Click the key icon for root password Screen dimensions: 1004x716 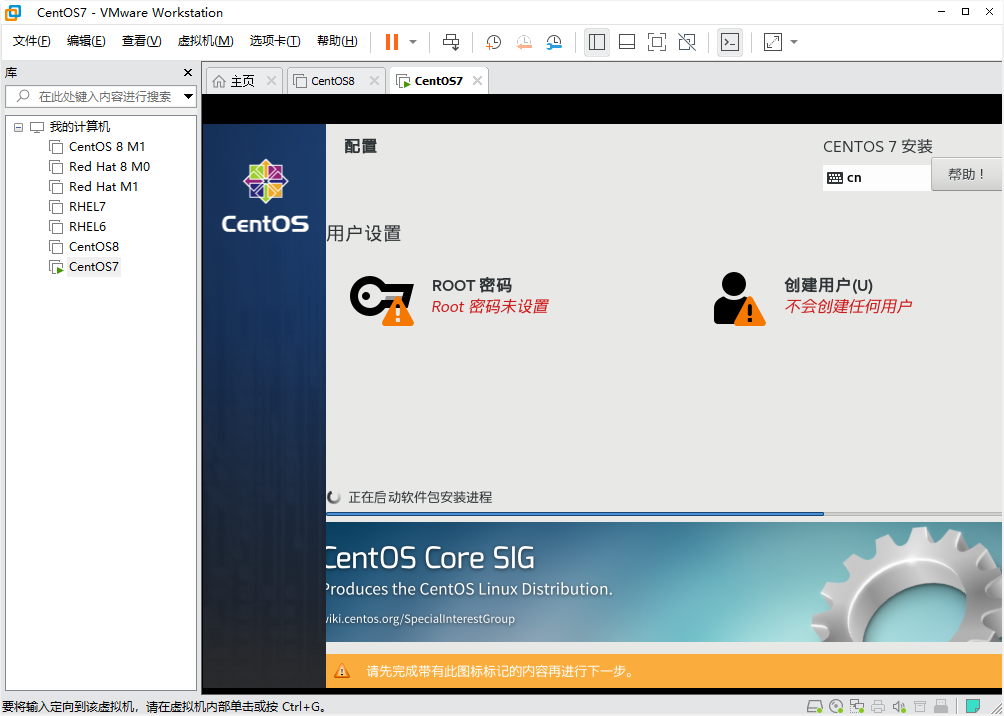pyautogui.click(x=382, y=300)
